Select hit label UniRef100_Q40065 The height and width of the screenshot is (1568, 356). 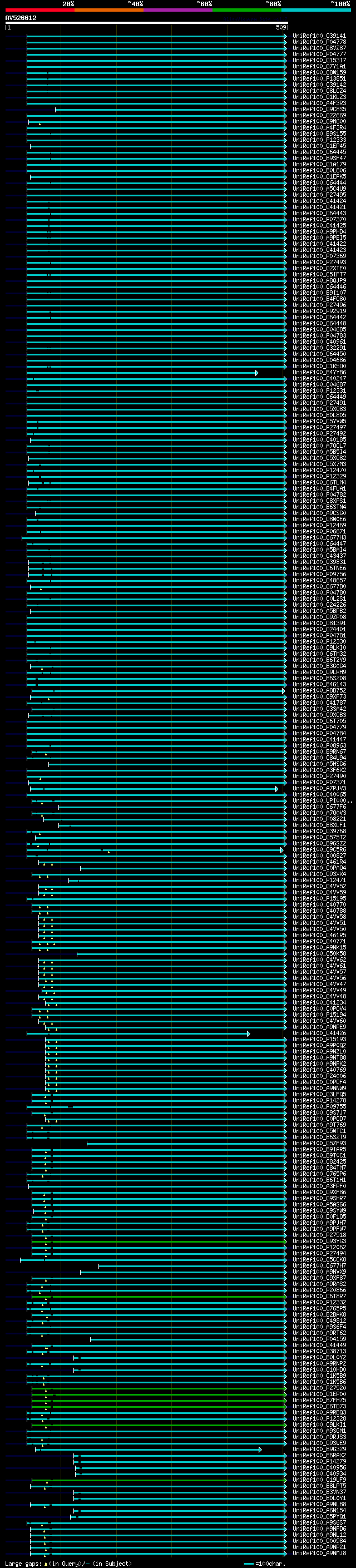[319, 794]
